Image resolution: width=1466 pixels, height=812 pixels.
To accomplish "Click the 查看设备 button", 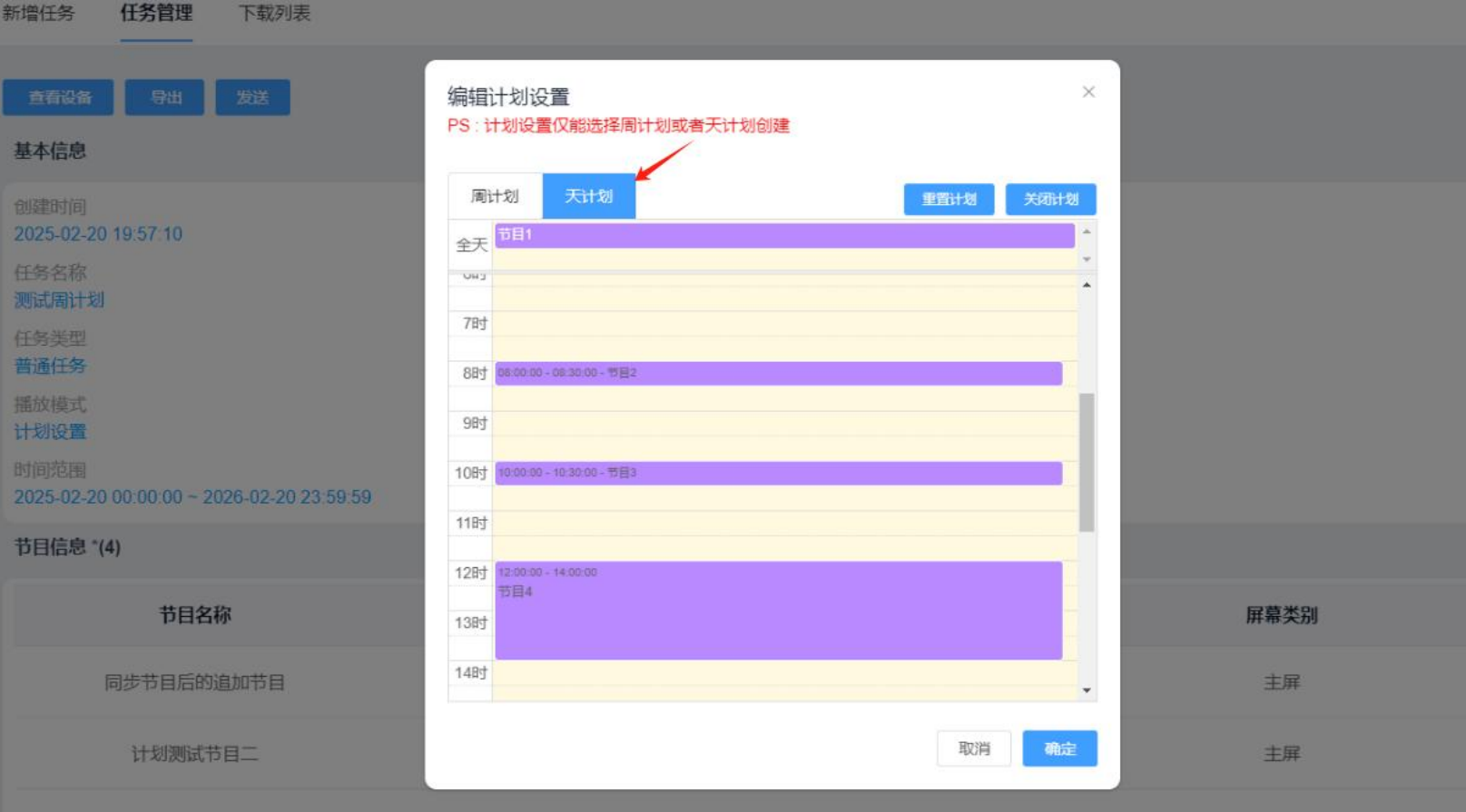I will point(58,97).
